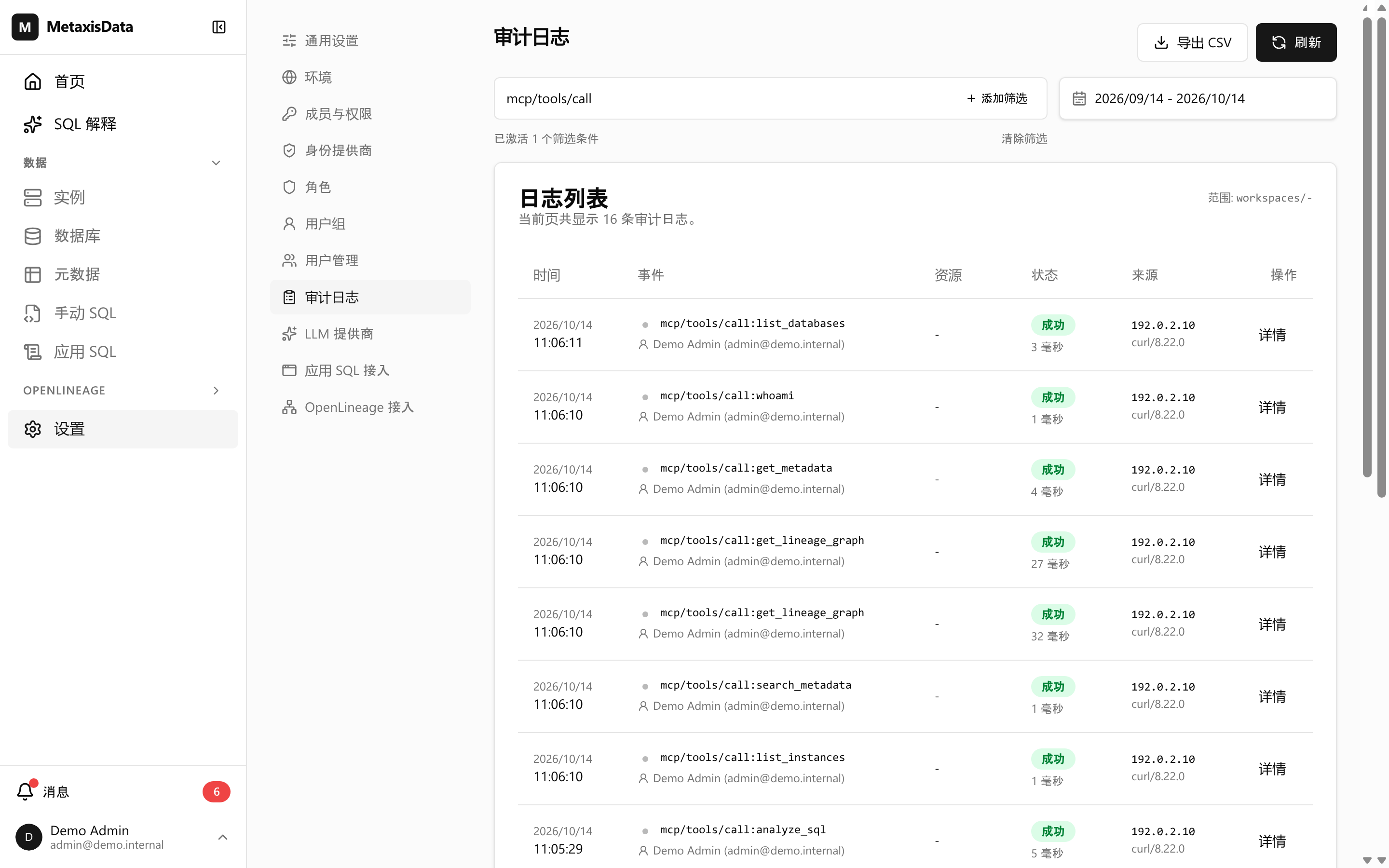Open 详情 for the analyze_sql log

pos(1272,841)
